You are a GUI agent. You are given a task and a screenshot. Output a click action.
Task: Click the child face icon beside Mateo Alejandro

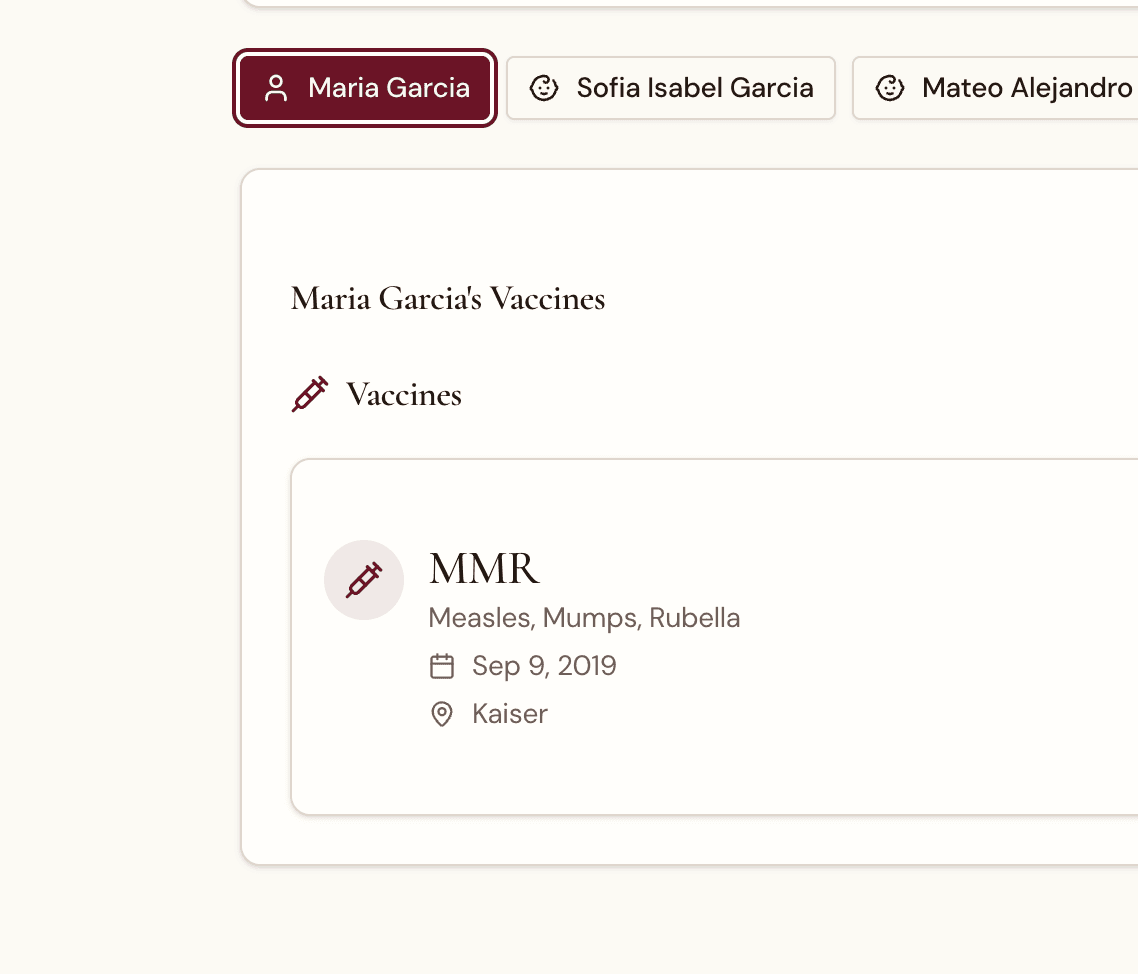[889, 88]
